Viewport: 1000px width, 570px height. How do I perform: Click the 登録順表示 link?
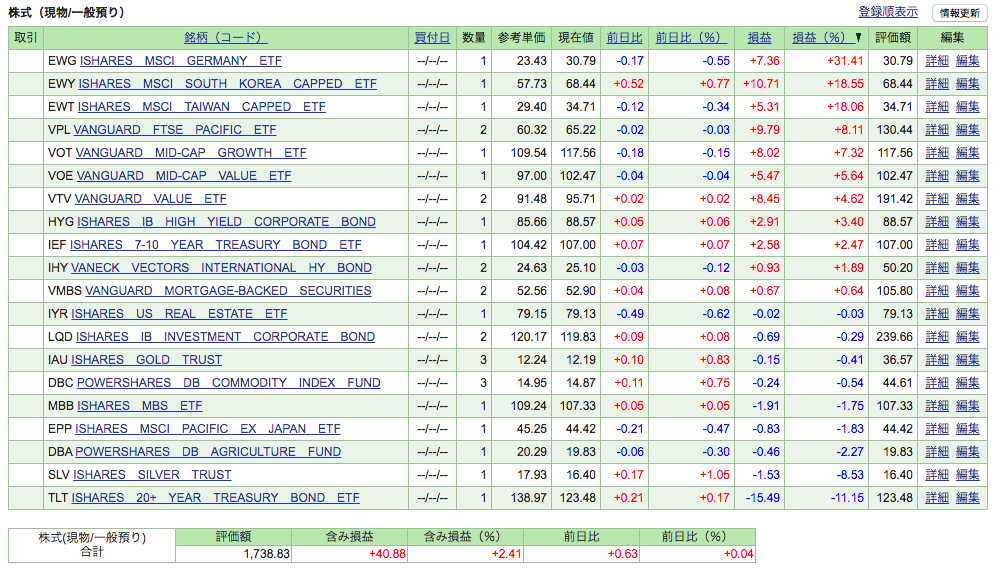(888, 12)
